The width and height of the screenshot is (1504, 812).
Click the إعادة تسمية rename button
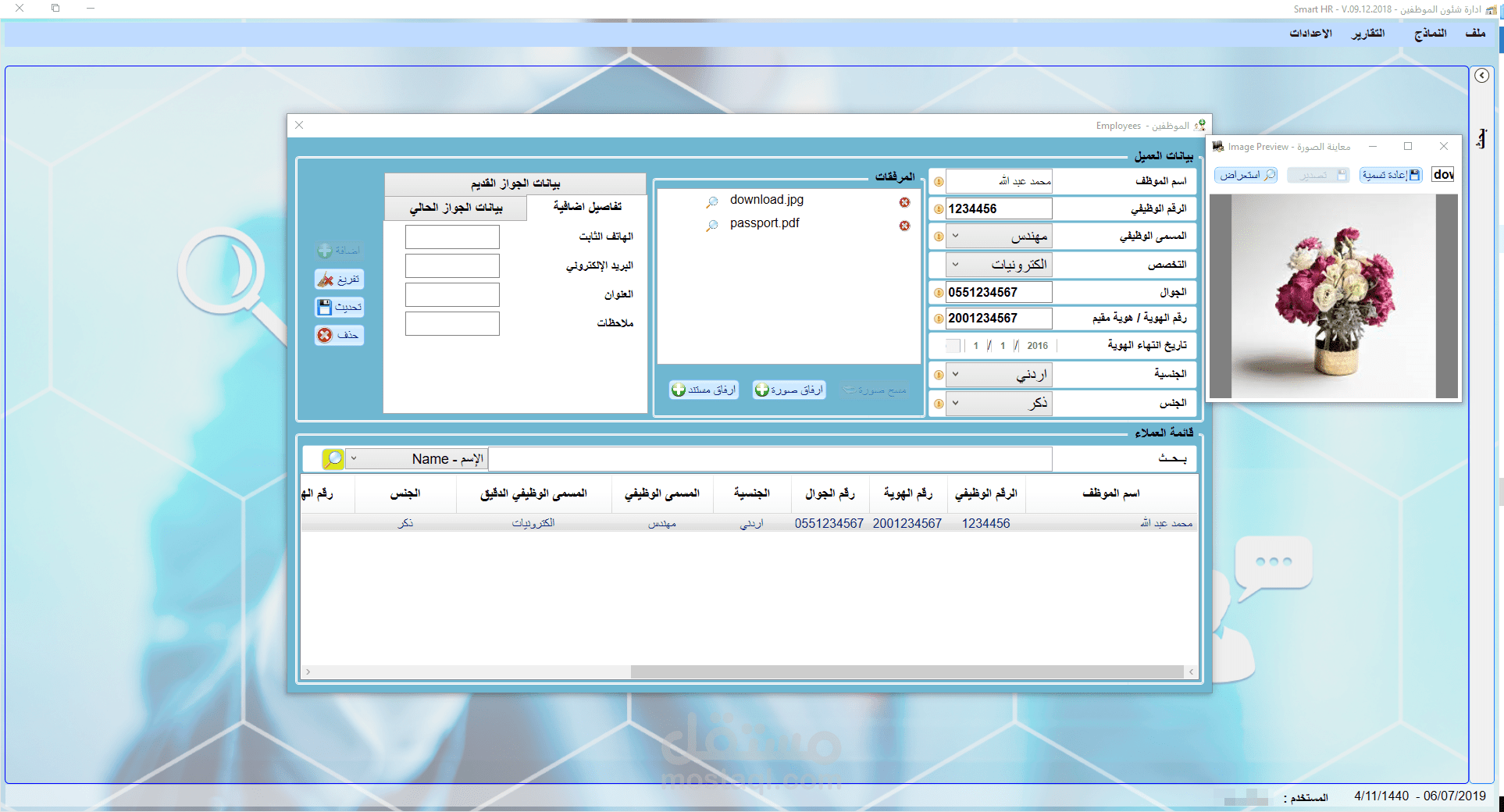point(1391,174)
